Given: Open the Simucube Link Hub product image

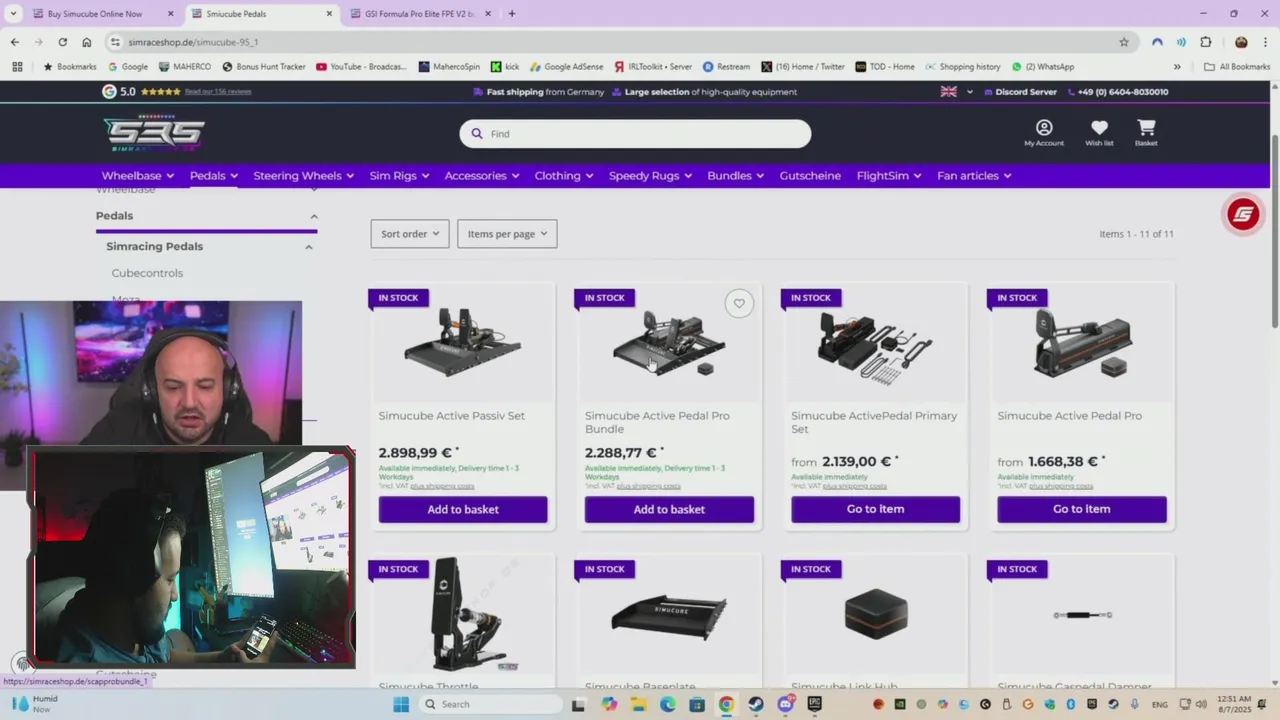Looking at the screenshot, I should click(x=875, y=612).
